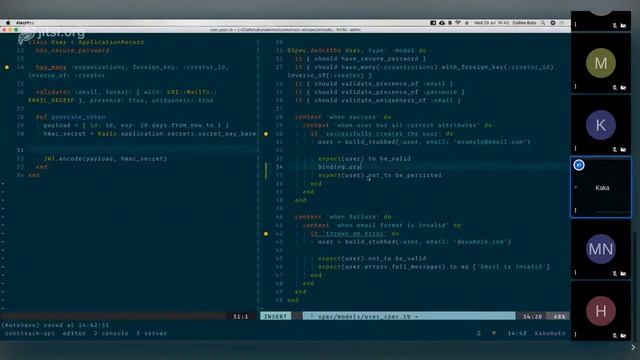This screenshot has width=640, height=360.
Task: Click 'expect(user).not_to be_persisted' line
Action: pos(380,175)
